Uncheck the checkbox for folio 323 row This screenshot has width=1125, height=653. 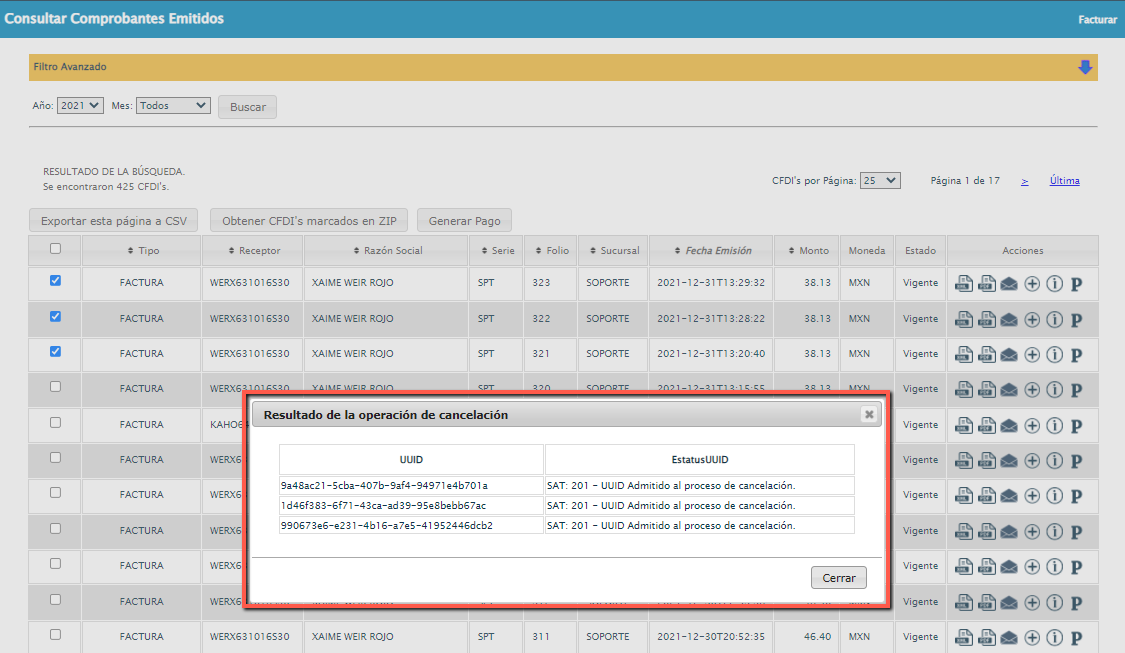[56, 281]
